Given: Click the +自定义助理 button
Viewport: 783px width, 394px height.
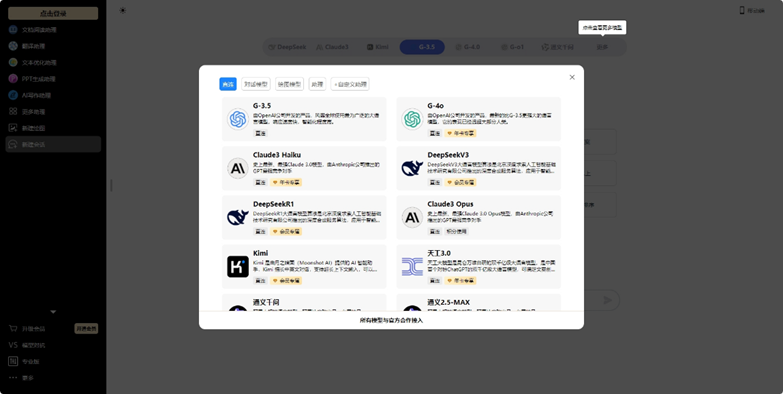Looking at the screenshot, I should point(350,84).
